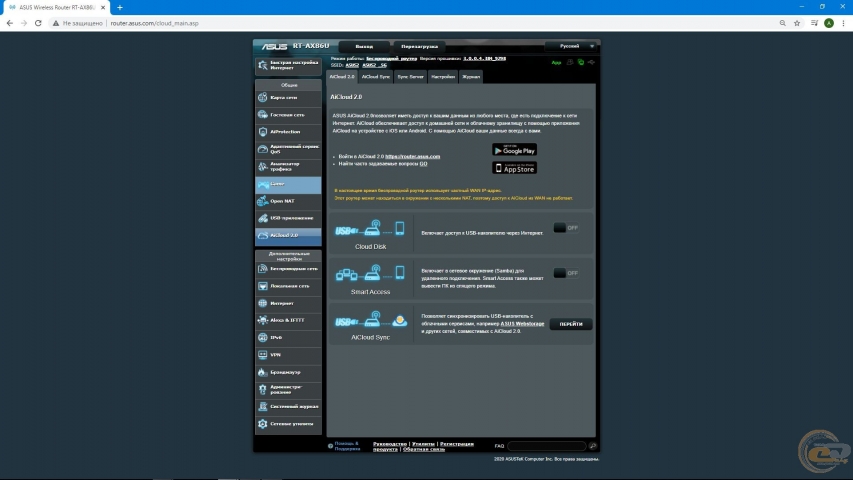Expand the Русский language dropdown
853x480 pixels.
point(572,46)
